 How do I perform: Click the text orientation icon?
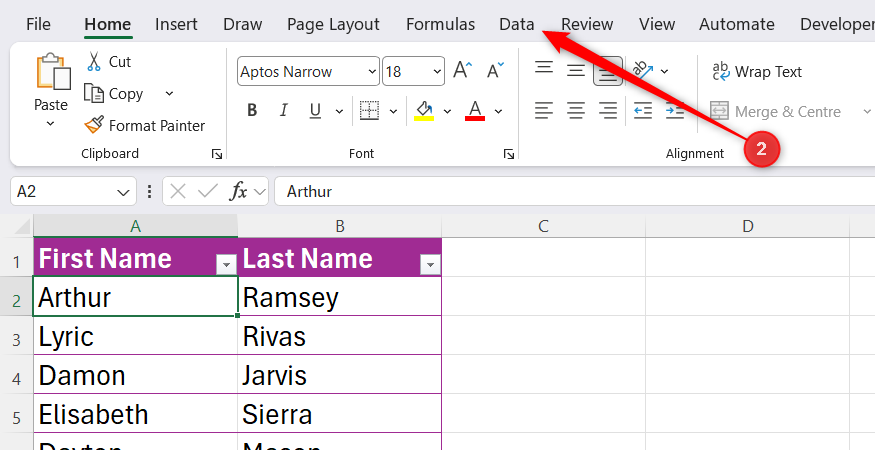point(643,70)
